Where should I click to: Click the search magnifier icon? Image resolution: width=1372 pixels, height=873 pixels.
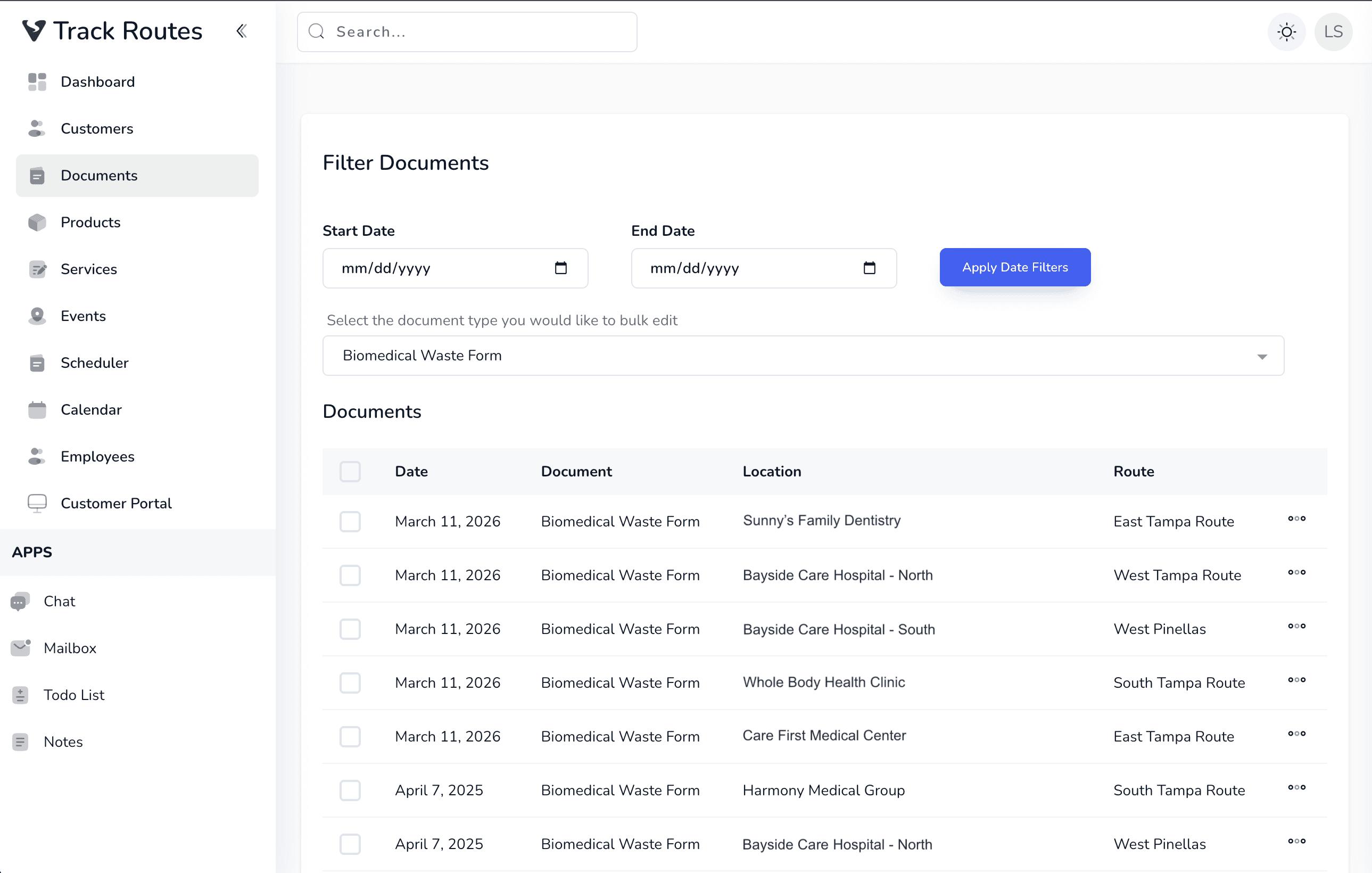tap(316, 31)
